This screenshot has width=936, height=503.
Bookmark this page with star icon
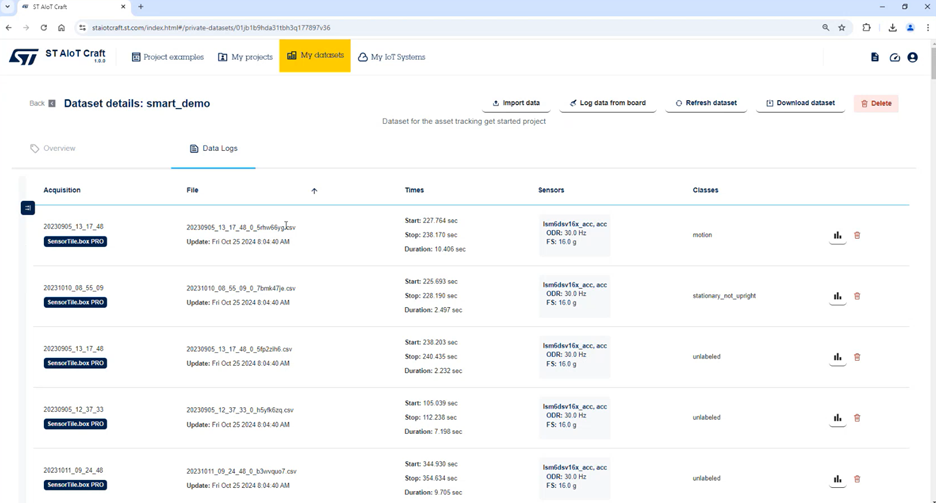(x=842, y=27)
